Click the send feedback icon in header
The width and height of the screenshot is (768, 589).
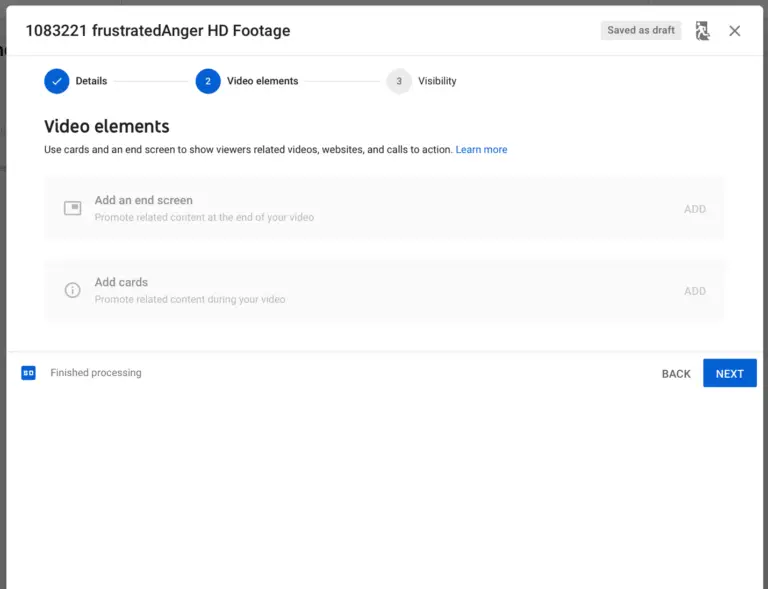[703, 31]
